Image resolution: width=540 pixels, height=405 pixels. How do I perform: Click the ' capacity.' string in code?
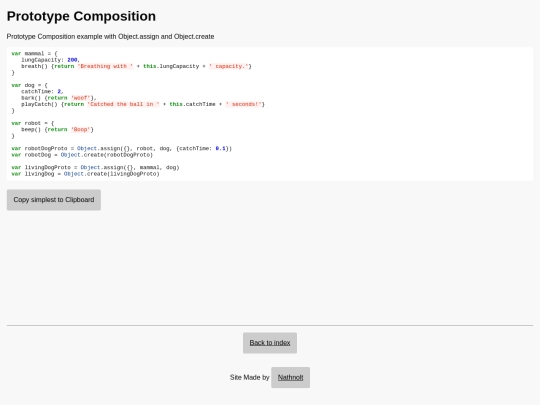(x=229, y=66)
